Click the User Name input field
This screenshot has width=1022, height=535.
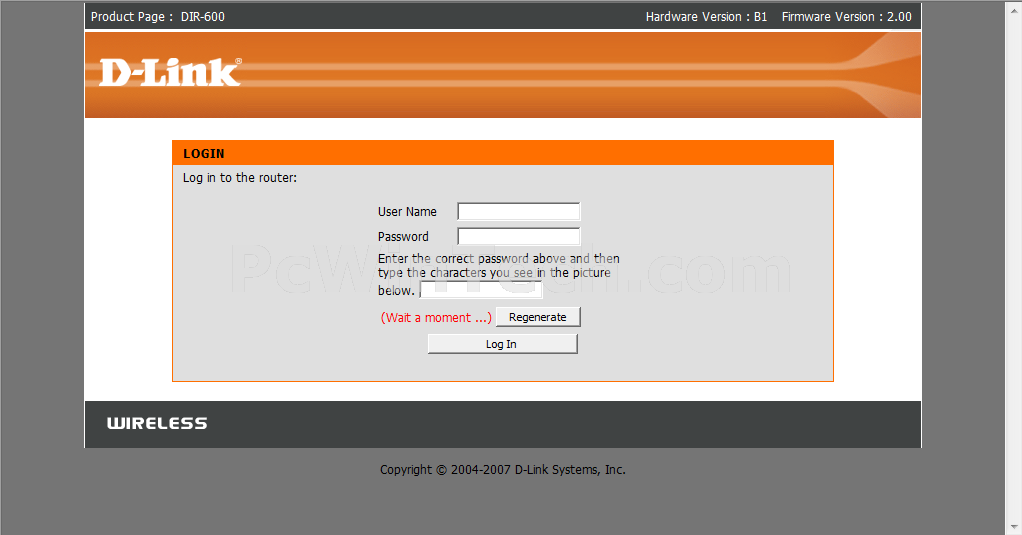519,212
